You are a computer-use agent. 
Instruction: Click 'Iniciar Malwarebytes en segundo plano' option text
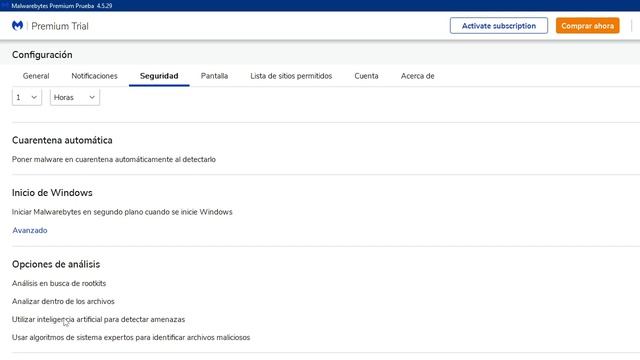122,212
